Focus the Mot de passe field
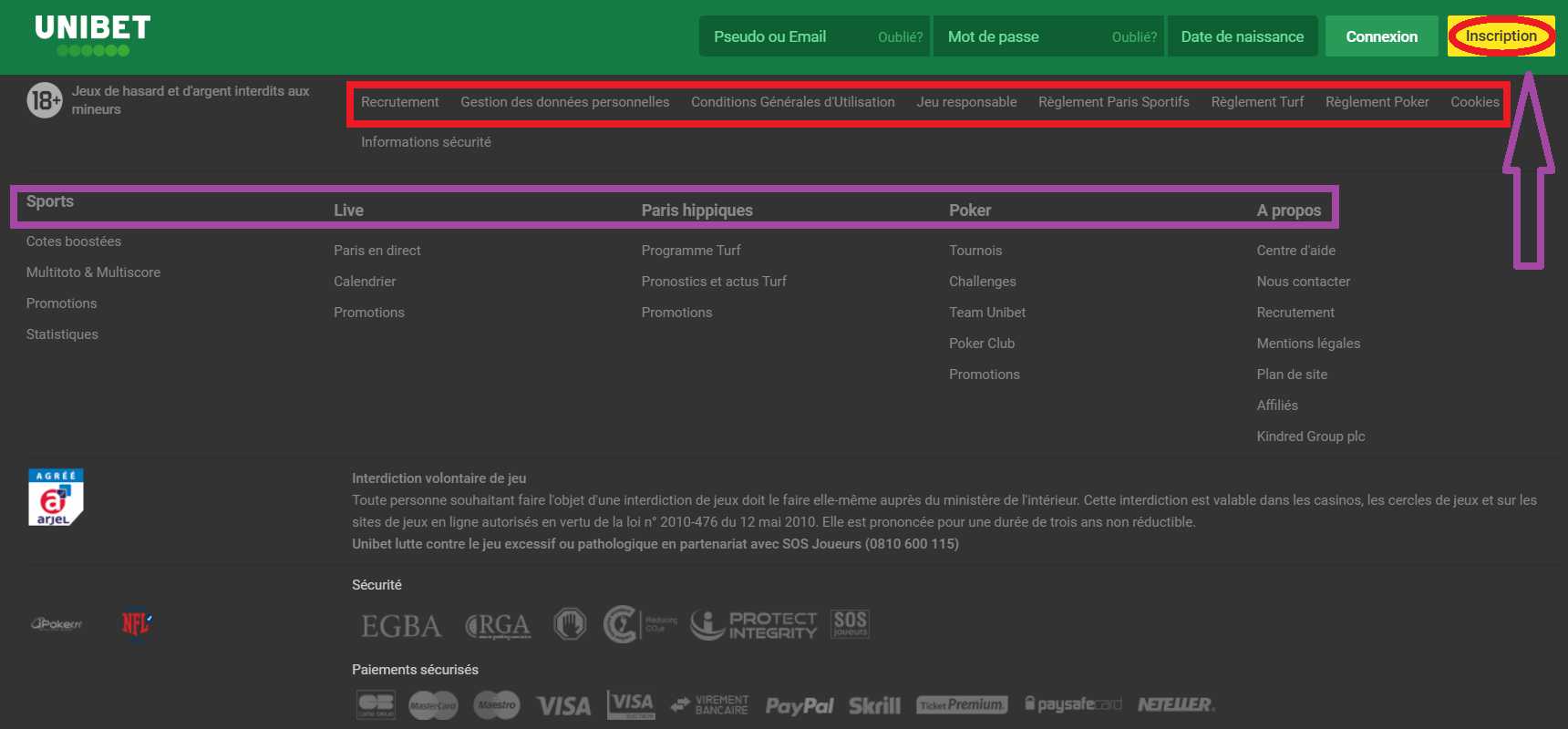The height and width of the screenshot is (729, 1568). (1048, 36)
